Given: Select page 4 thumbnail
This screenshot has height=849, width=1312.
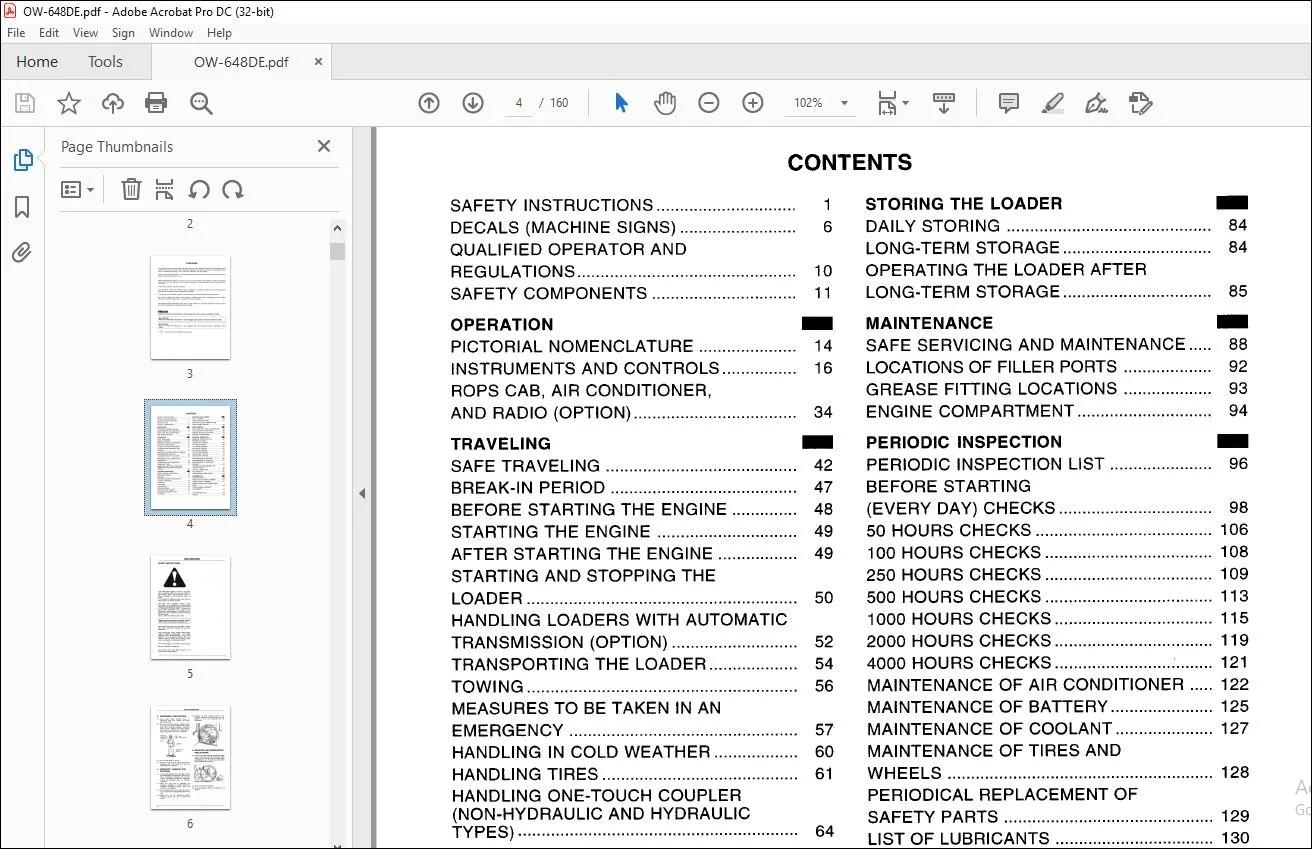Looking at the screenshot, I should (x=190, y=457).
